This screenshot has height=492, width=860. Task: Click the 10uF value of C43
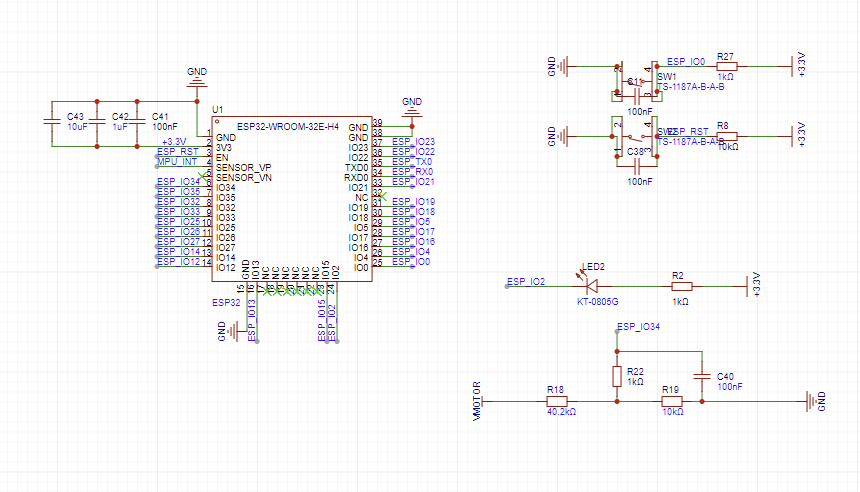77,127
